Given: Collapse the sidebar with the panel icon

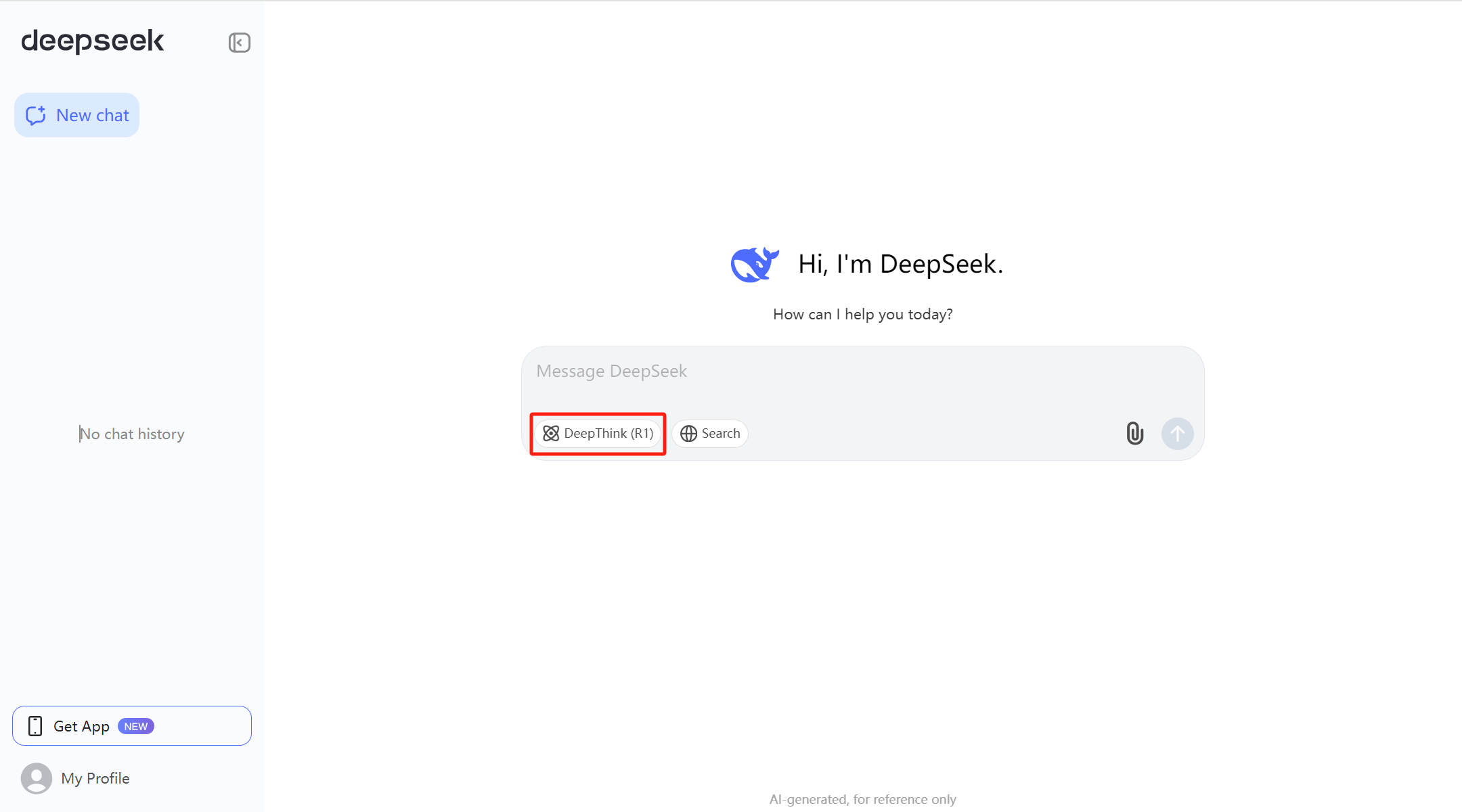Looking at the screenshot, I should 240,43.
